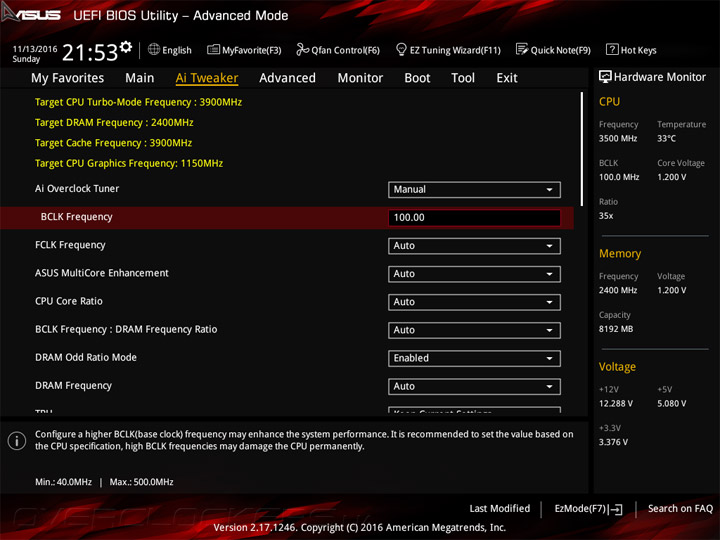Viewport: 720px width, 540px height.
Task: Open settings gear next to clock
Action: [126, 47]
